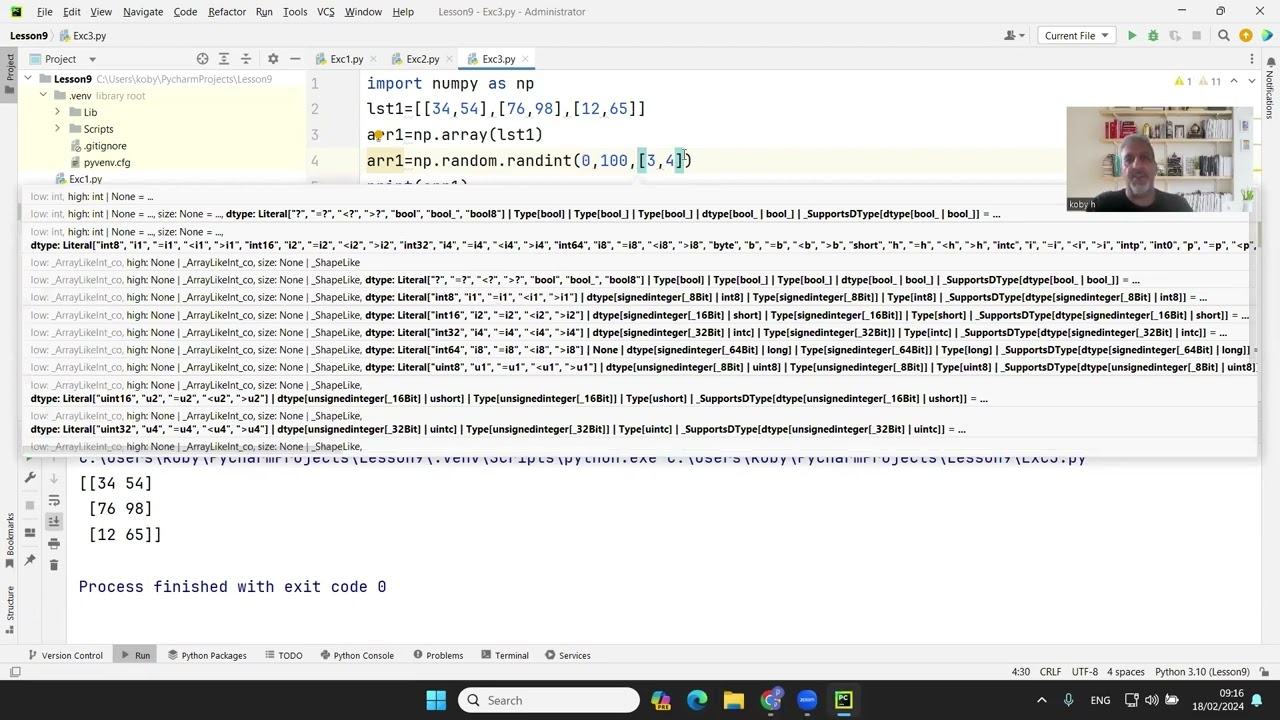Click the microphone icon in system tray
This screenshot has width=1280, height=720.
click(1069, 700)
